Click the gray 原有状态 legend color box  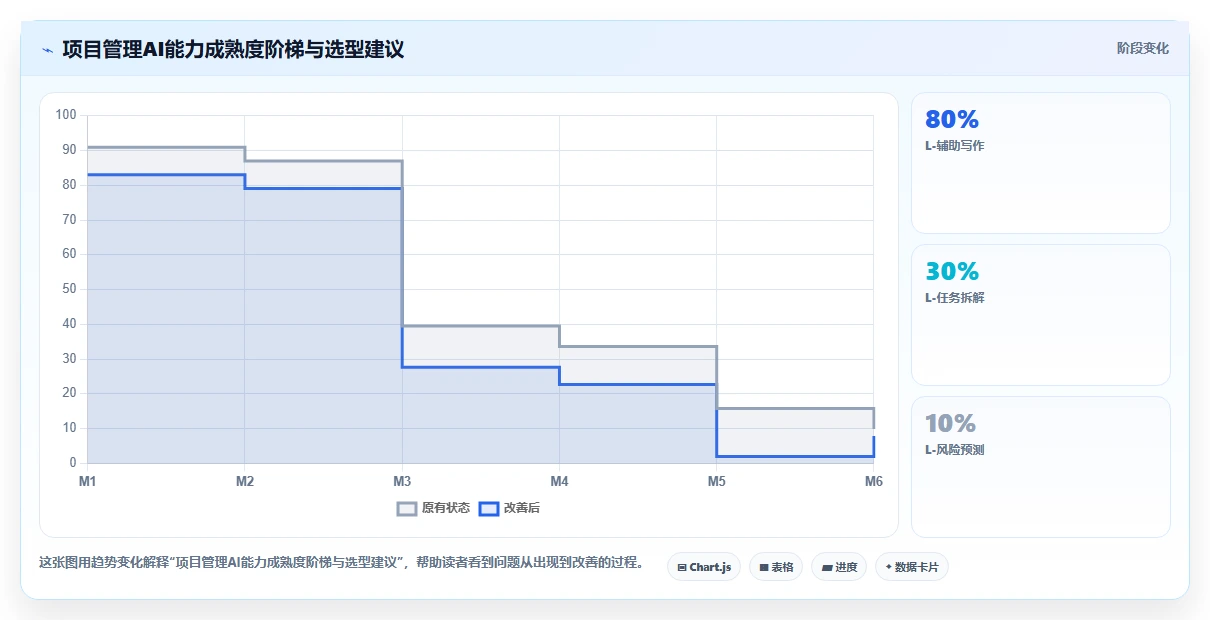click(x=407, y=508)
